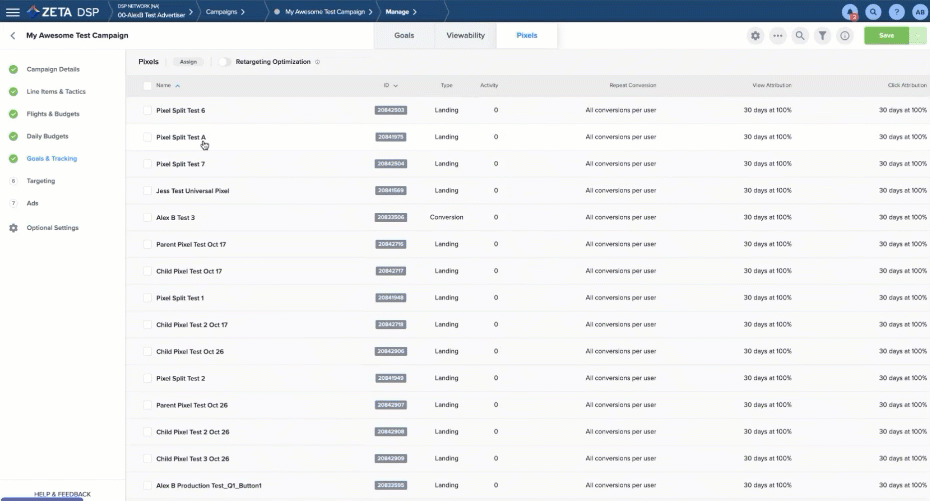This screenshot has height=501, width=930.
Task: Expand the Save button dropdown arrow
Action: 918,36
